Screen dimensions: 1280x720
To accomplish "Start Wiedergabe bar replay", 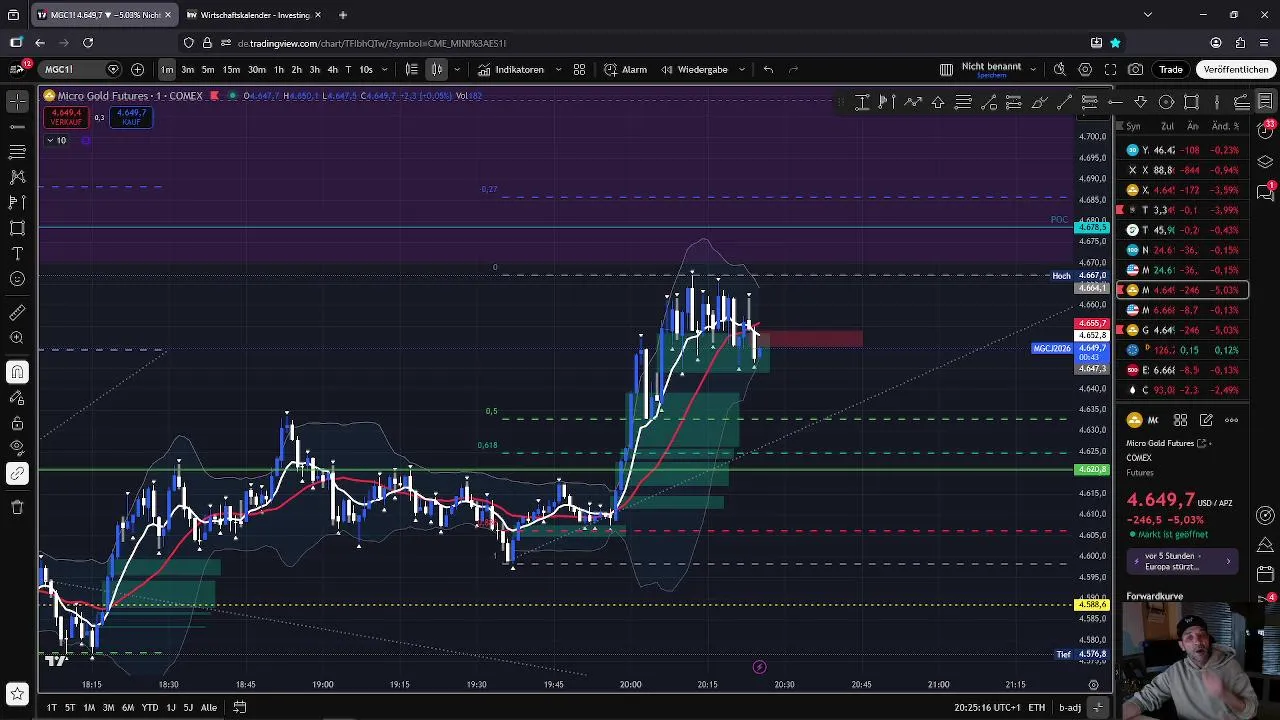I will pyautogui.click(x=694, y=69).
